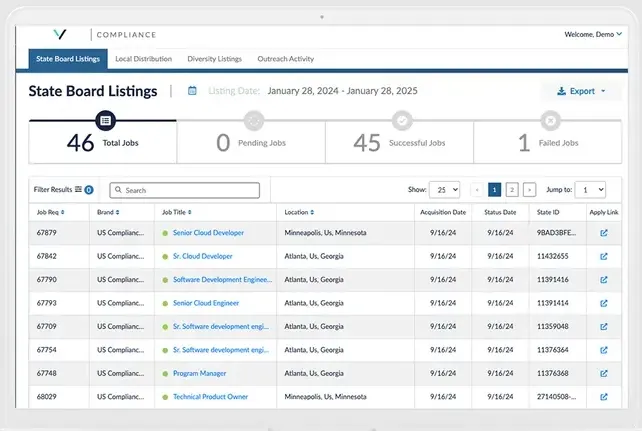Open the Show 25 rows dropdown
The width and height of the screenshot is (642, 431).
[444, 189]
